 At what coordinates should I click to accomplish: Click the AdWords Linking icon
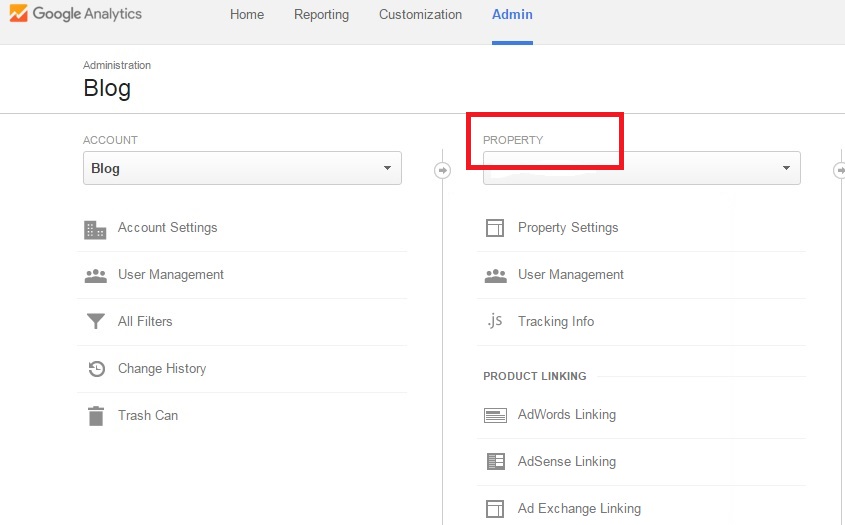coord(494,415)
